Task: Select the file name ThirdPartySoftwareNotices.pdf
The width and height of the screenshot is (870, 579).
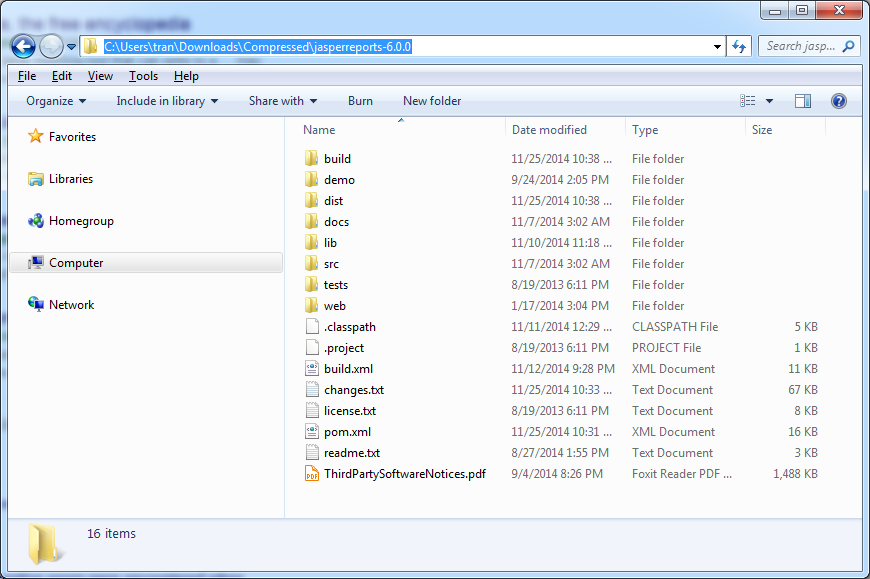Action: coord(405,474)
